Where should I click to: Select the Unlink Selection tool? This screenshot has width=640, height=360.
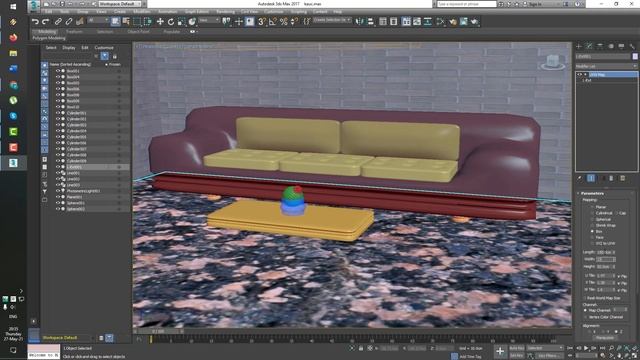pyautogui.click(x=69, y=22)
